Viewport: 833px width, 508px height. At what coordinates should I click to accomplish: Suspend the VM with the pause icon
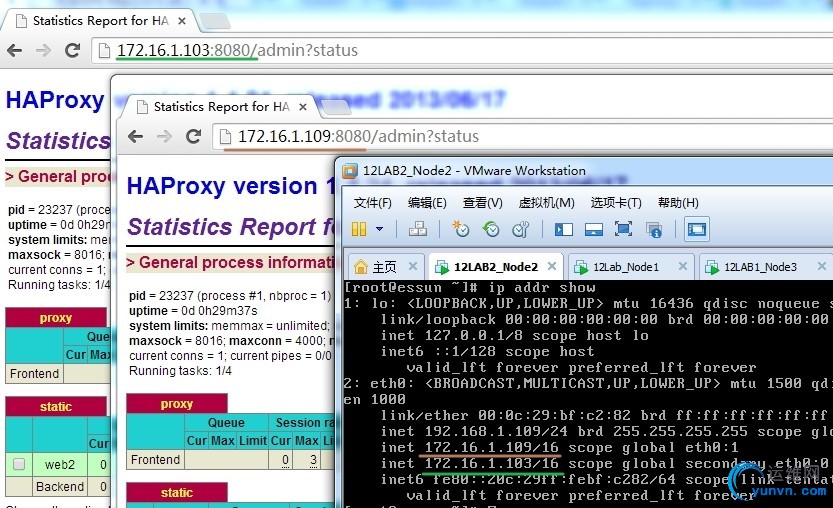tap(359, 229)
